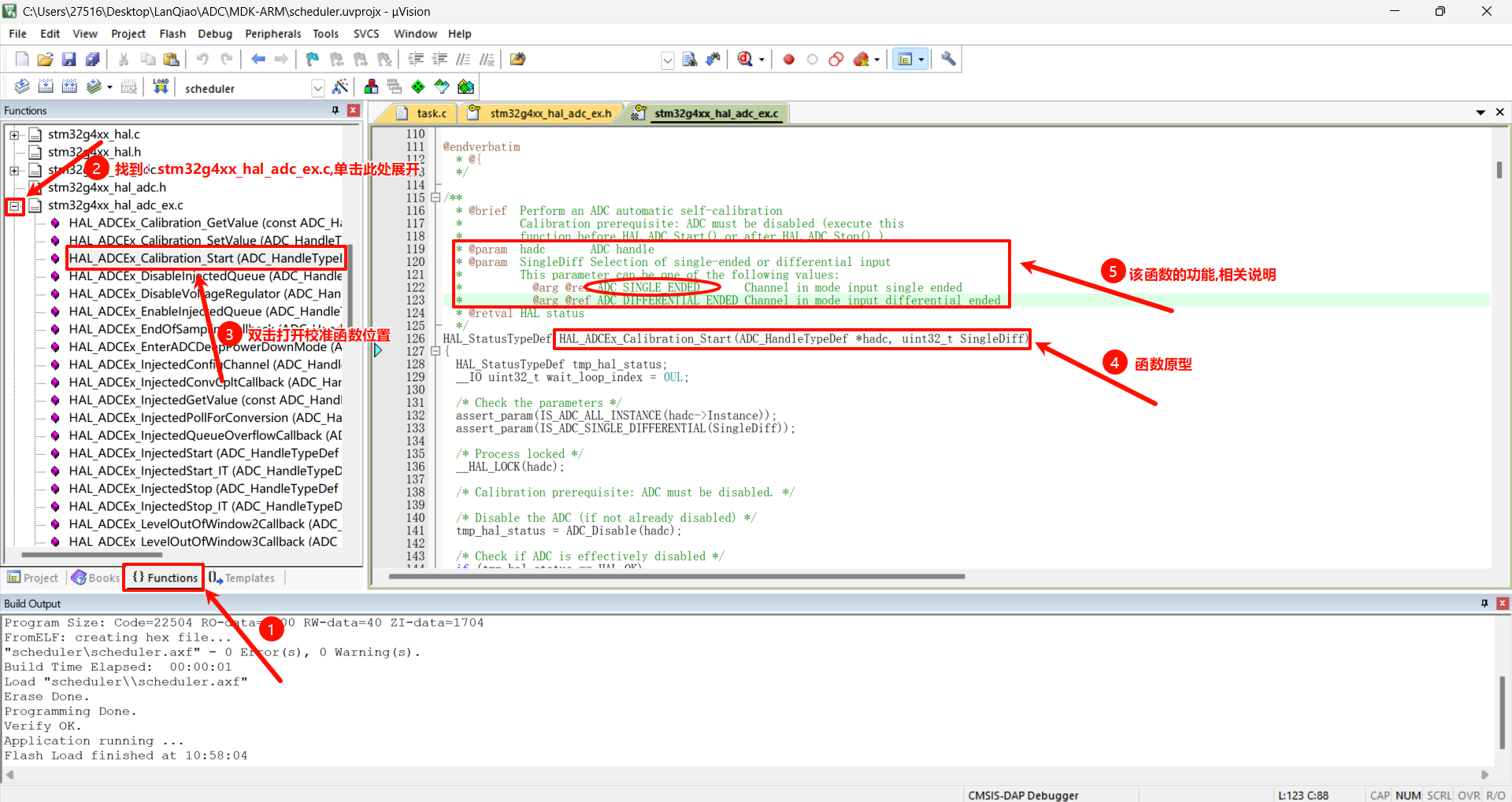Image resolution: width=1512 pixels, height=802 pixels.
Task: Navigate forwards with right arrow
Action: (x=281, y=59)
